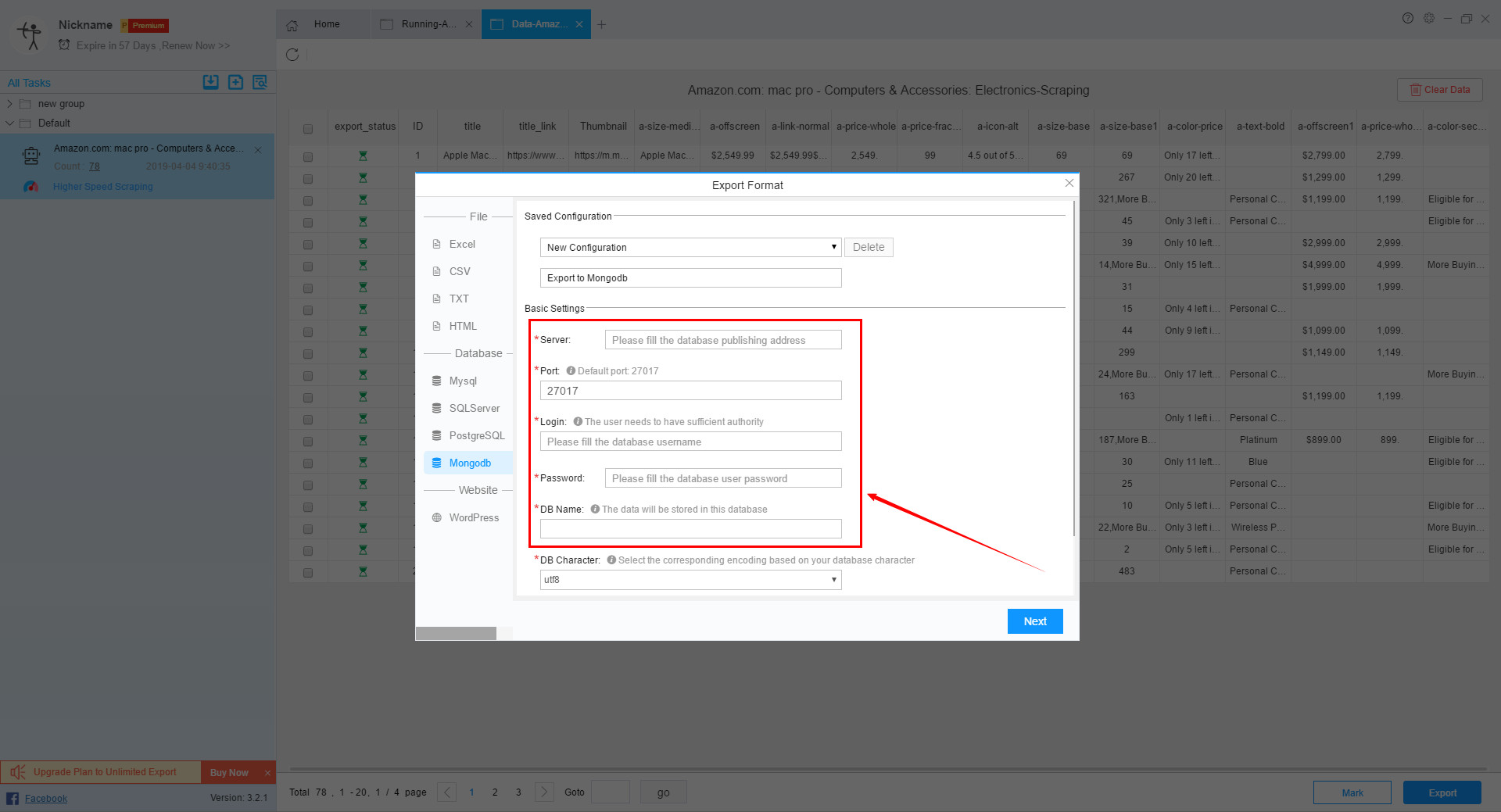Click the refresh icon below the tabs
The height and width of the screenshot is (812, 1501).
tap(292, 55)
